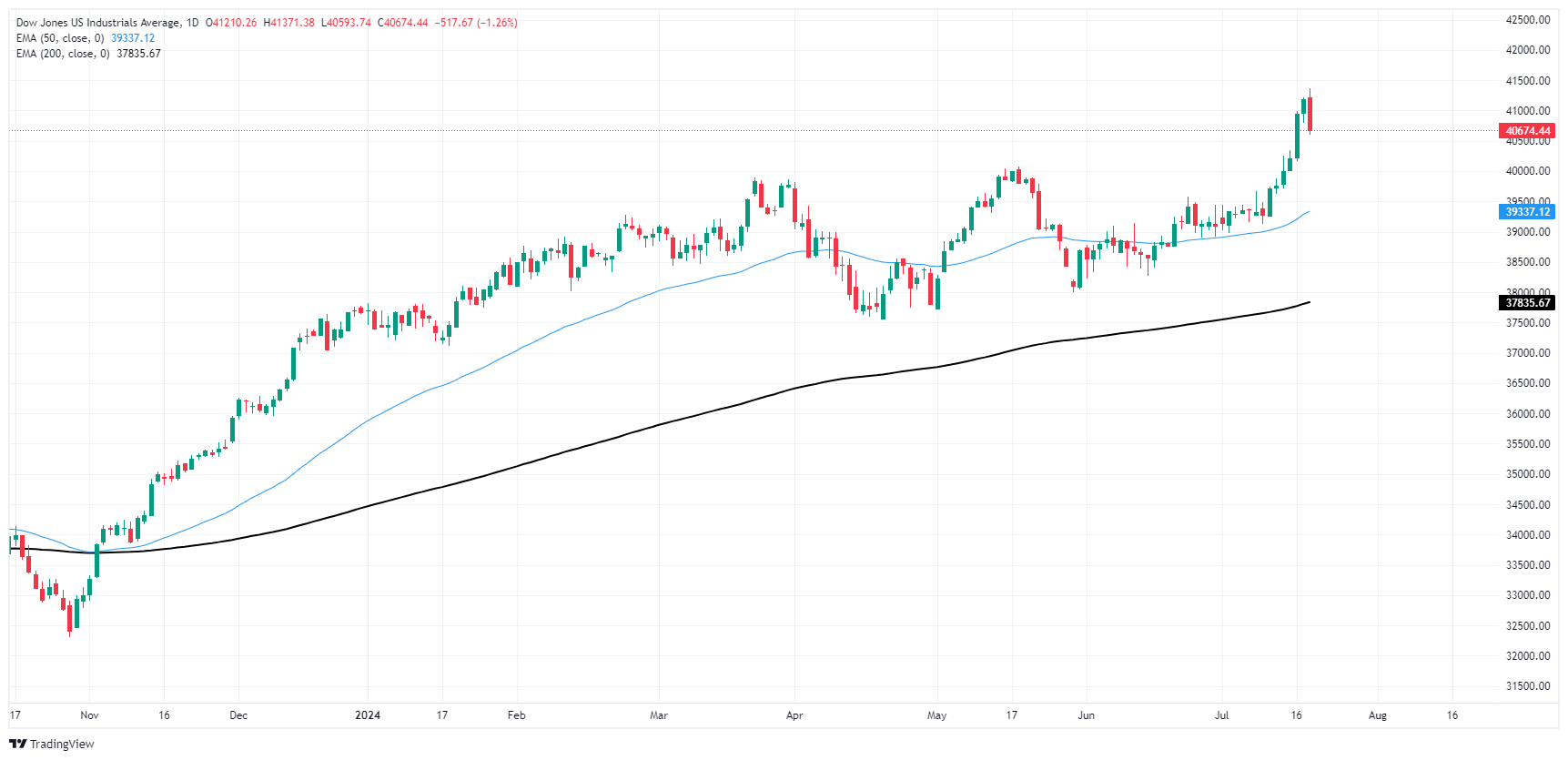Click the Jul marker on time axis
Image resolution: width=1568 pixels, height=760 pixels.
click(1221, 715)
